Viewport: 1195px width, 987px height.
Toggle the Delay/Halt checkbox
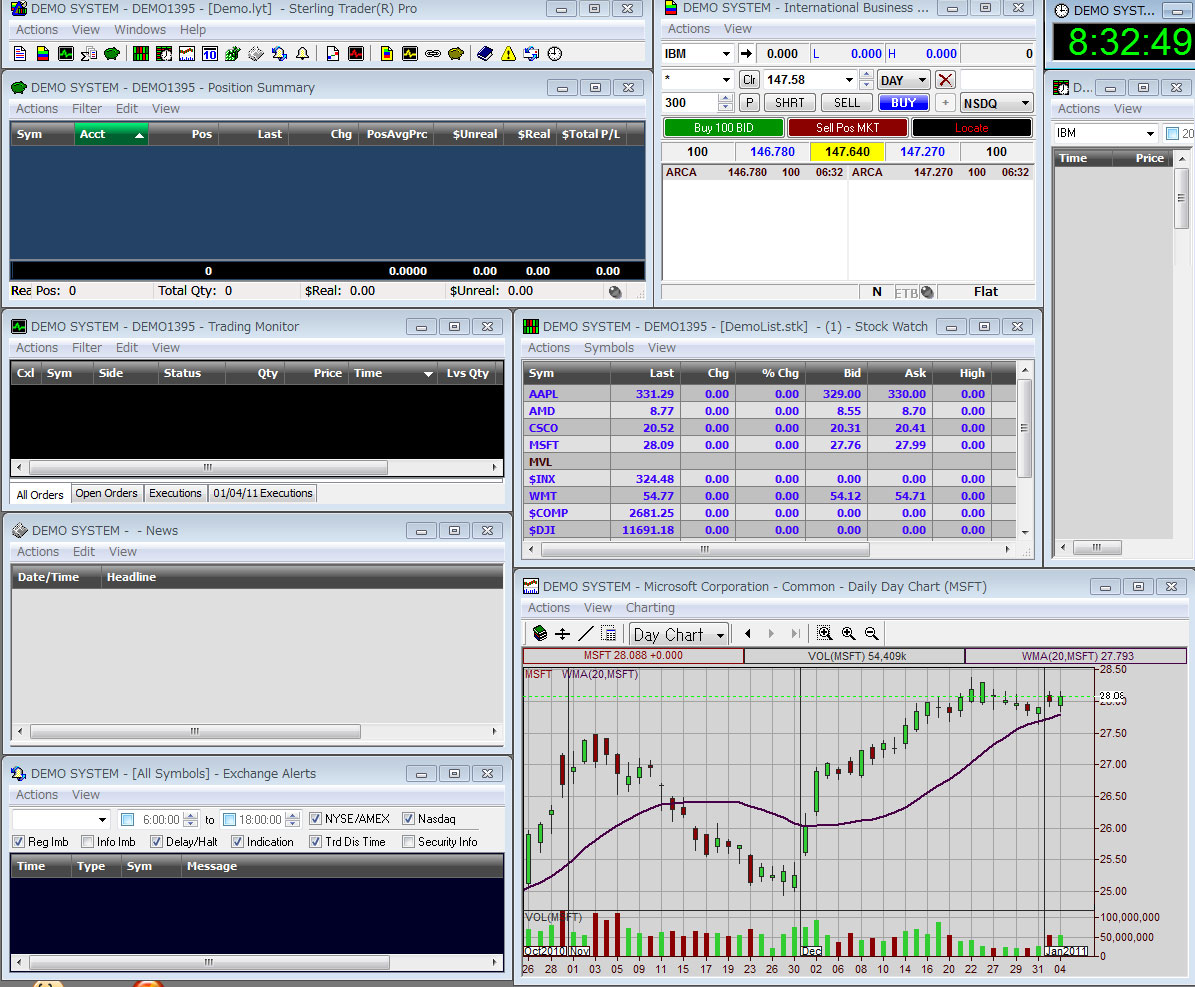pyautogui.click(x=156, y=841)
